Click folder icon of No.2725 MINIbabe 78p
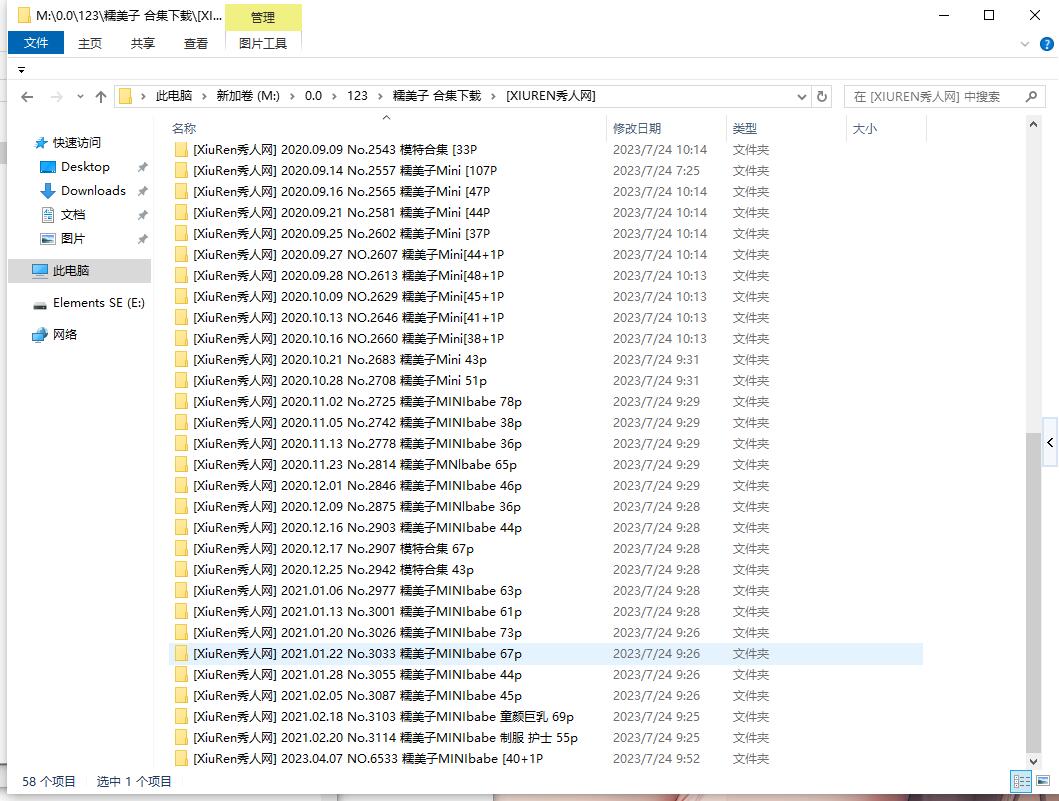Image resolution: width=1059 pixels, height=801 pixels. point(181,402)
